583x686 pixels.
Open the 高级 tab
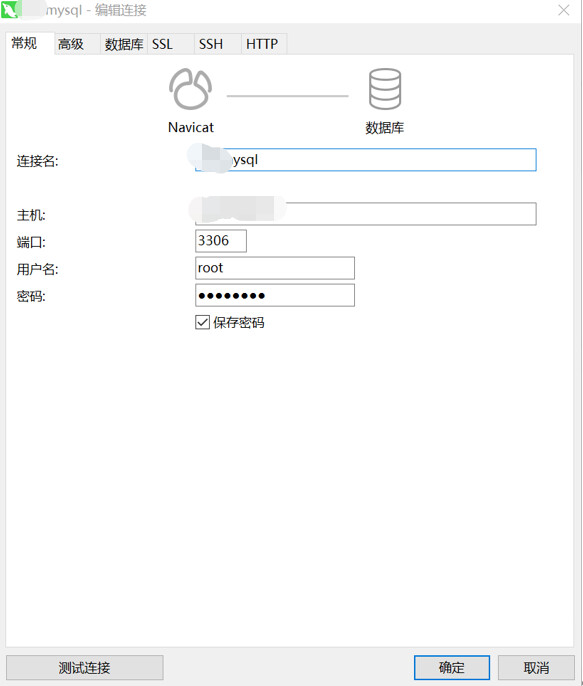(77, 44)
